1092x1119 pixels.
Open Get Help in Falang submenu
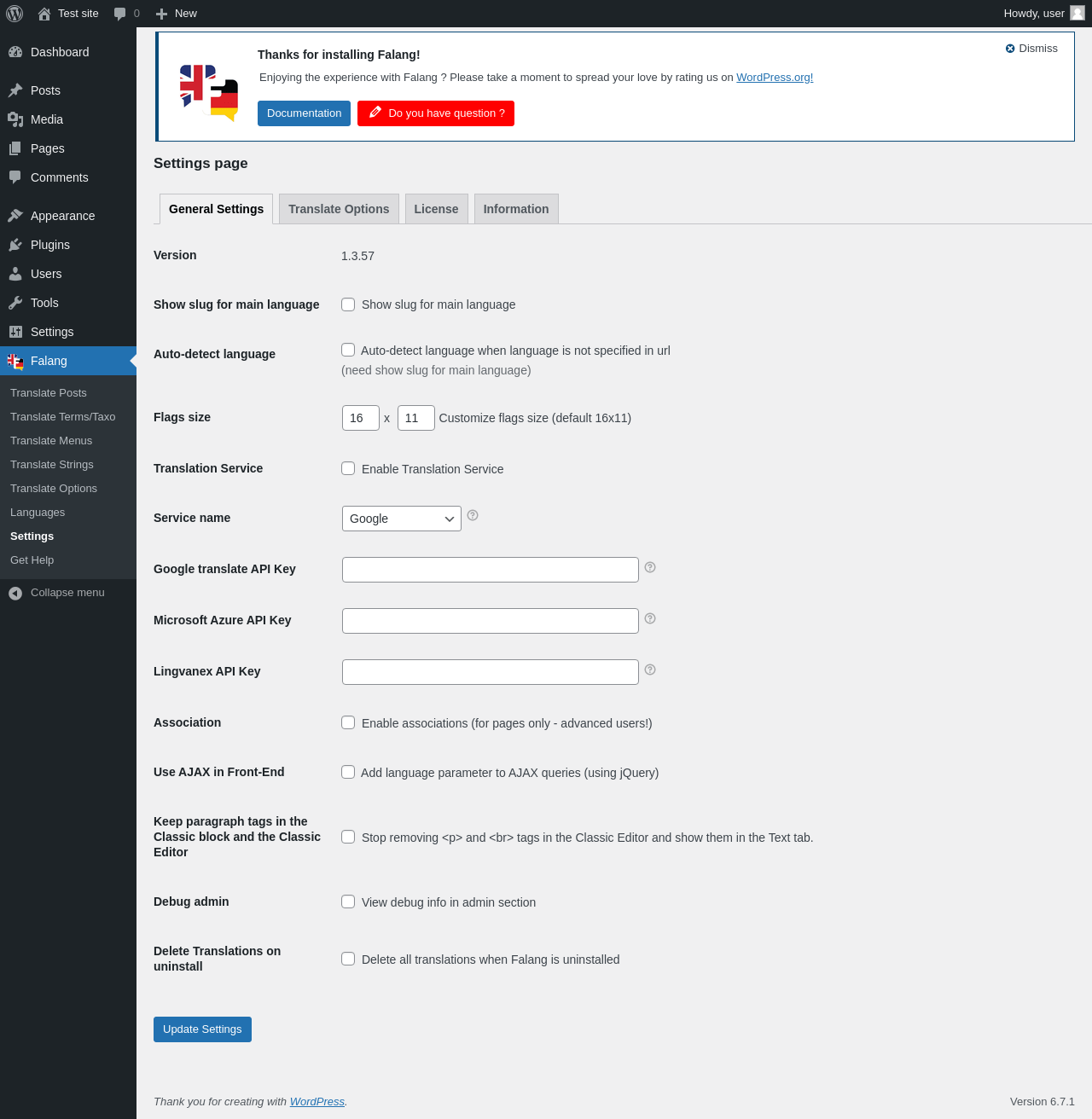[32, 560]
